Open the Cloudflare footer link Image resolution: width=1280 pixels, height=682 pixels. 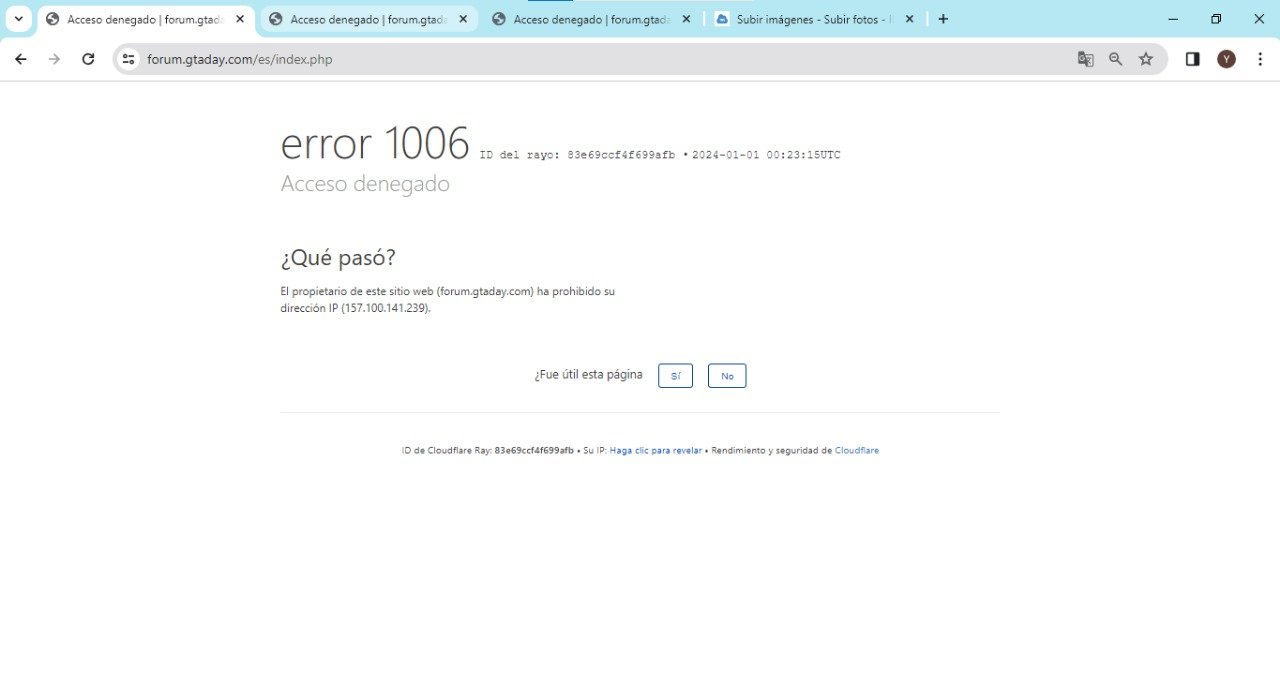pyautogui.click(x=857, y=451)
